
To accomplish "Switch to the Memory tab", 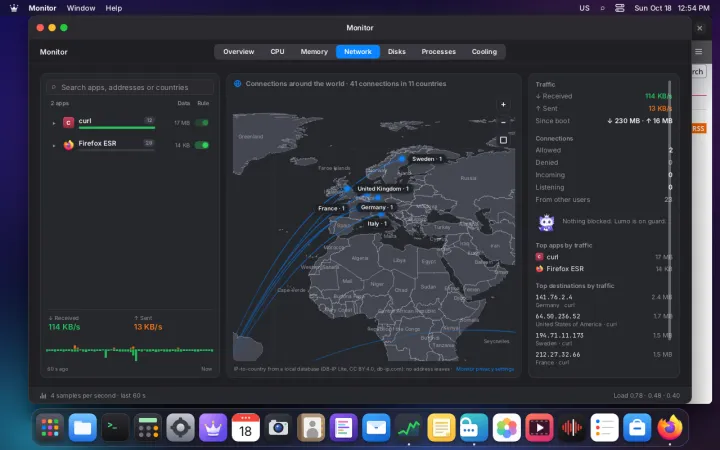I will (x=314, y=51).
